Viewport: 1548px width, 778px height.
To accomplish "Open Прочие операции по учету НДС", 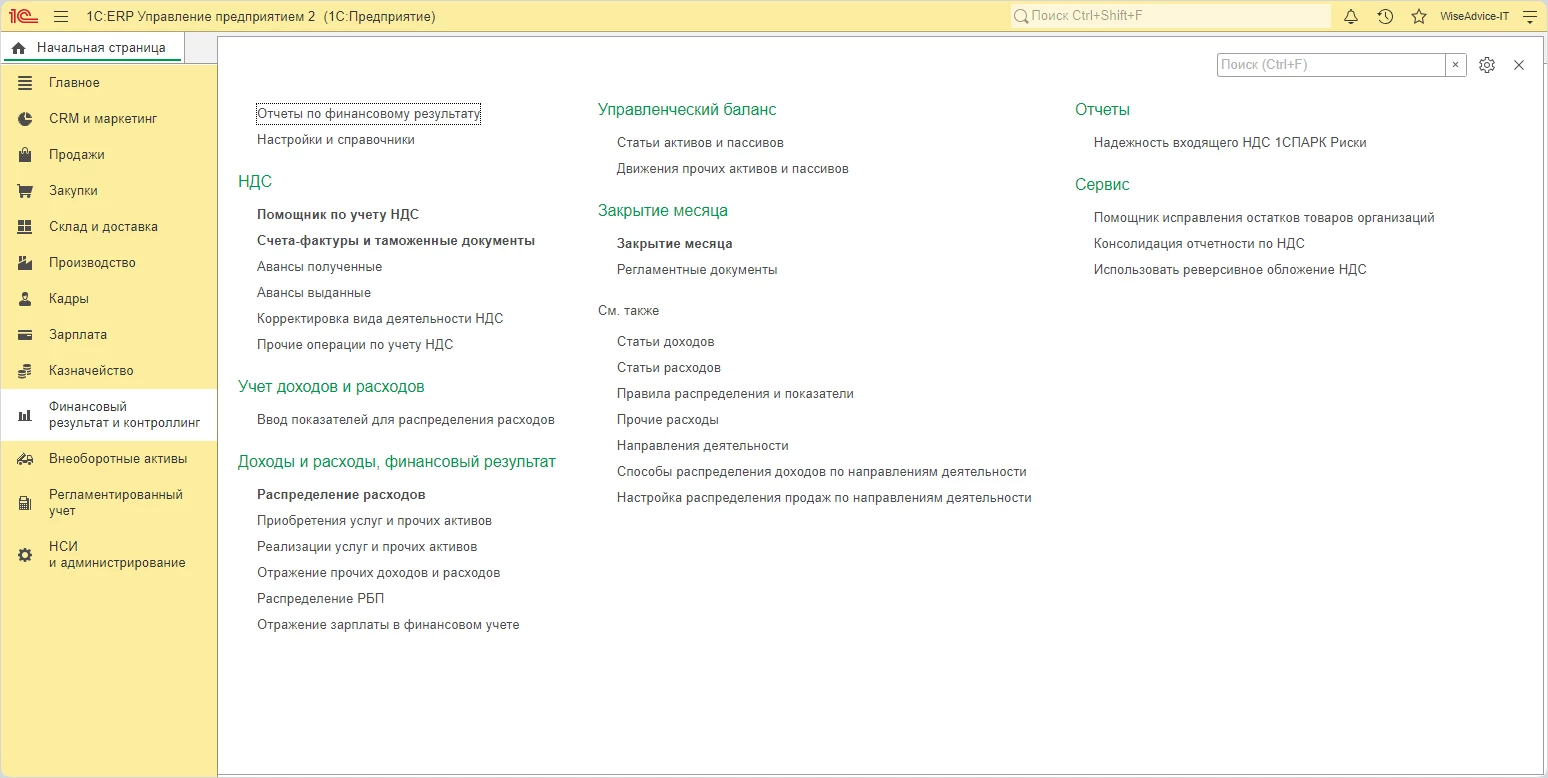I will pyautogui.click(x=355, y=345).
